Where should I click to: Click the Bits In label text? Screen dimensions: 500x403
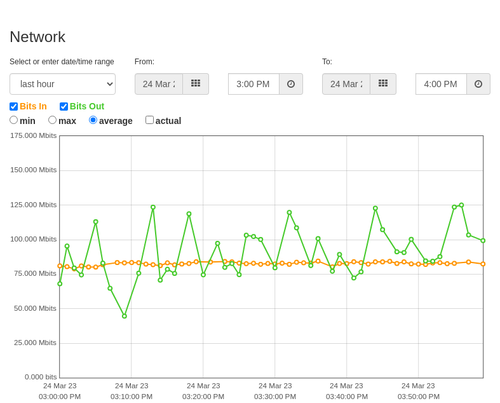click(33, 106)
